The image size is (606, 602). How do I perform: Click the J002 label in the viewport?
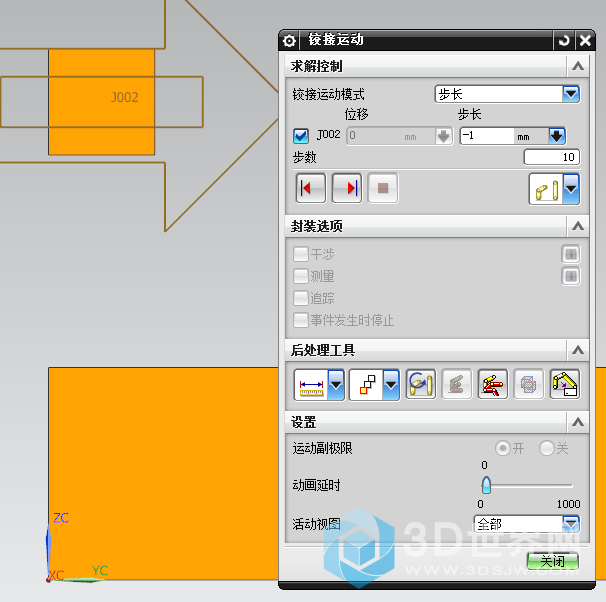click(x=124, y=97)
